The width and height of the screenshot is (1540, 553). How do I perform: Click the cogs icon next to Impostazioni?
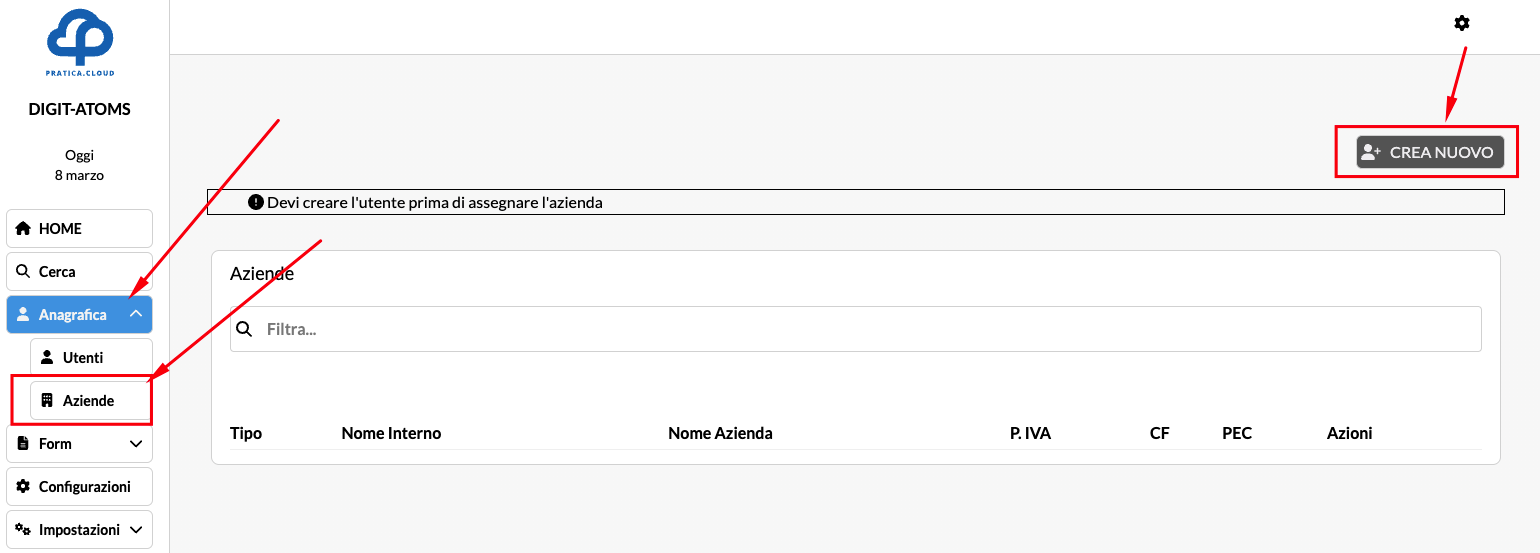[23, 529]
